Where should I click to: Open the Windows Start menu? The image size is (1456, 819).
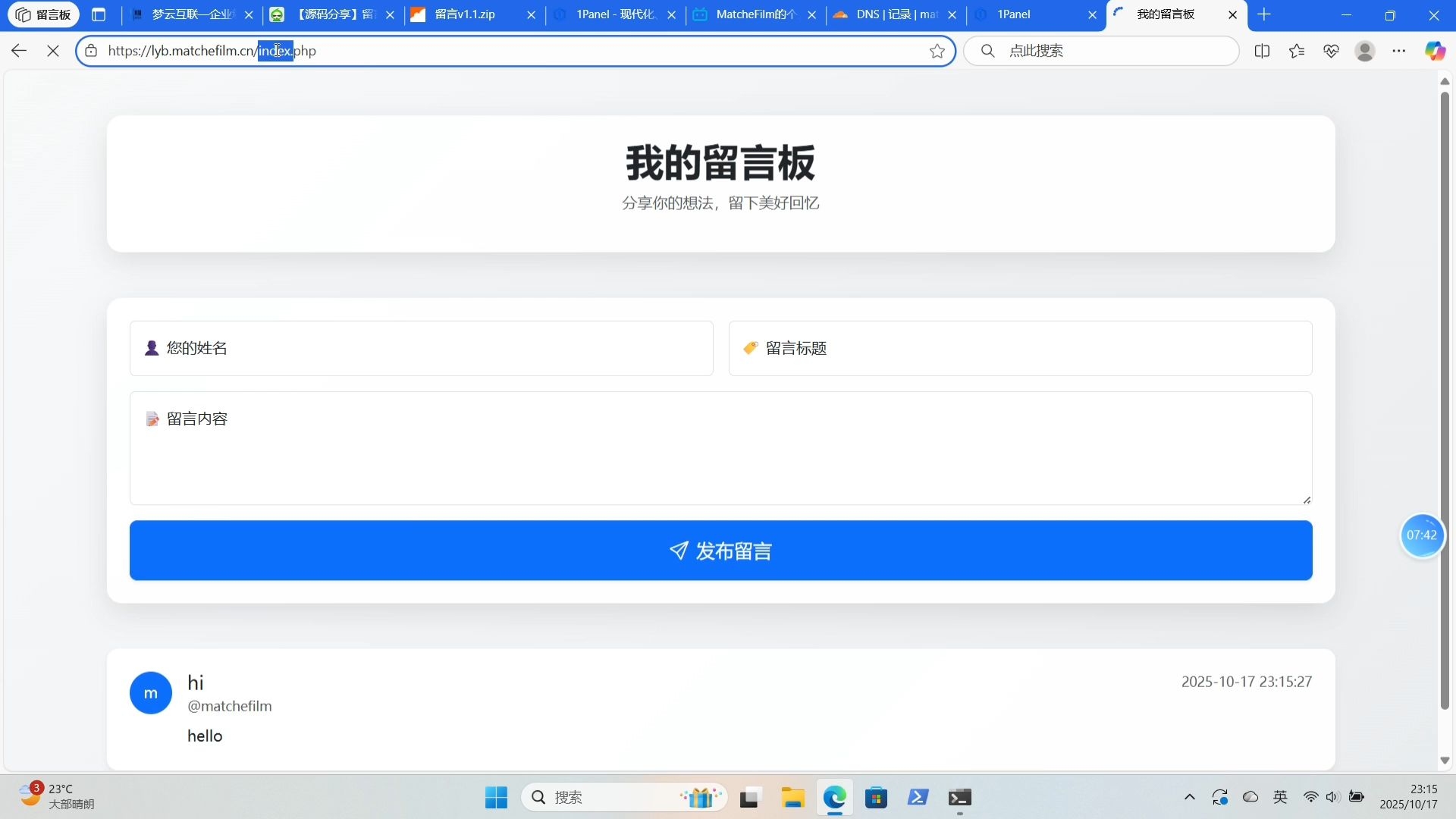pyautogui.click(x=497, y=798)
